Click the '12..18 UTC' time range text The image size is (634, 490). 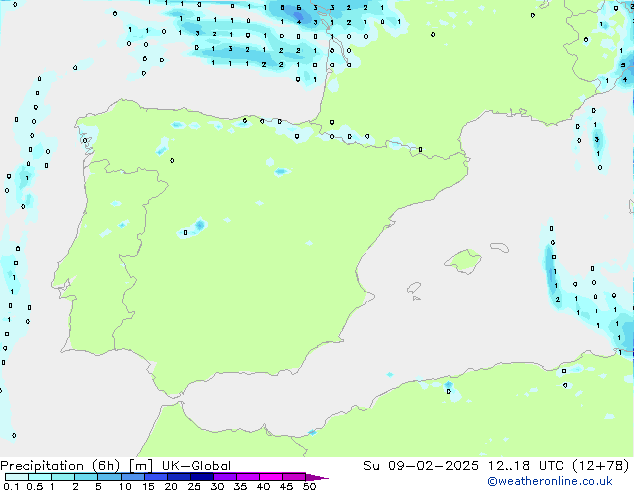pyautogui.click(x=525, y=466)
